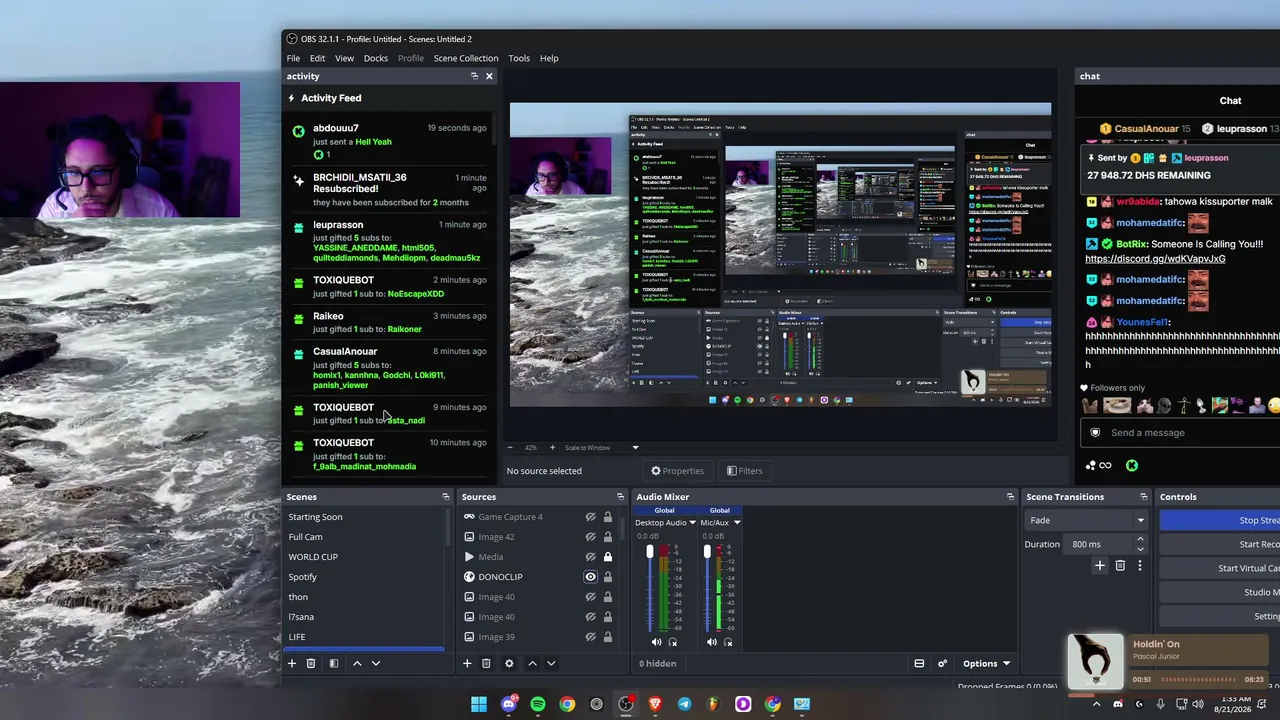The image size is (1280, 720).
Task: Decrease the transition duration value
Action: pos(1140,549)
